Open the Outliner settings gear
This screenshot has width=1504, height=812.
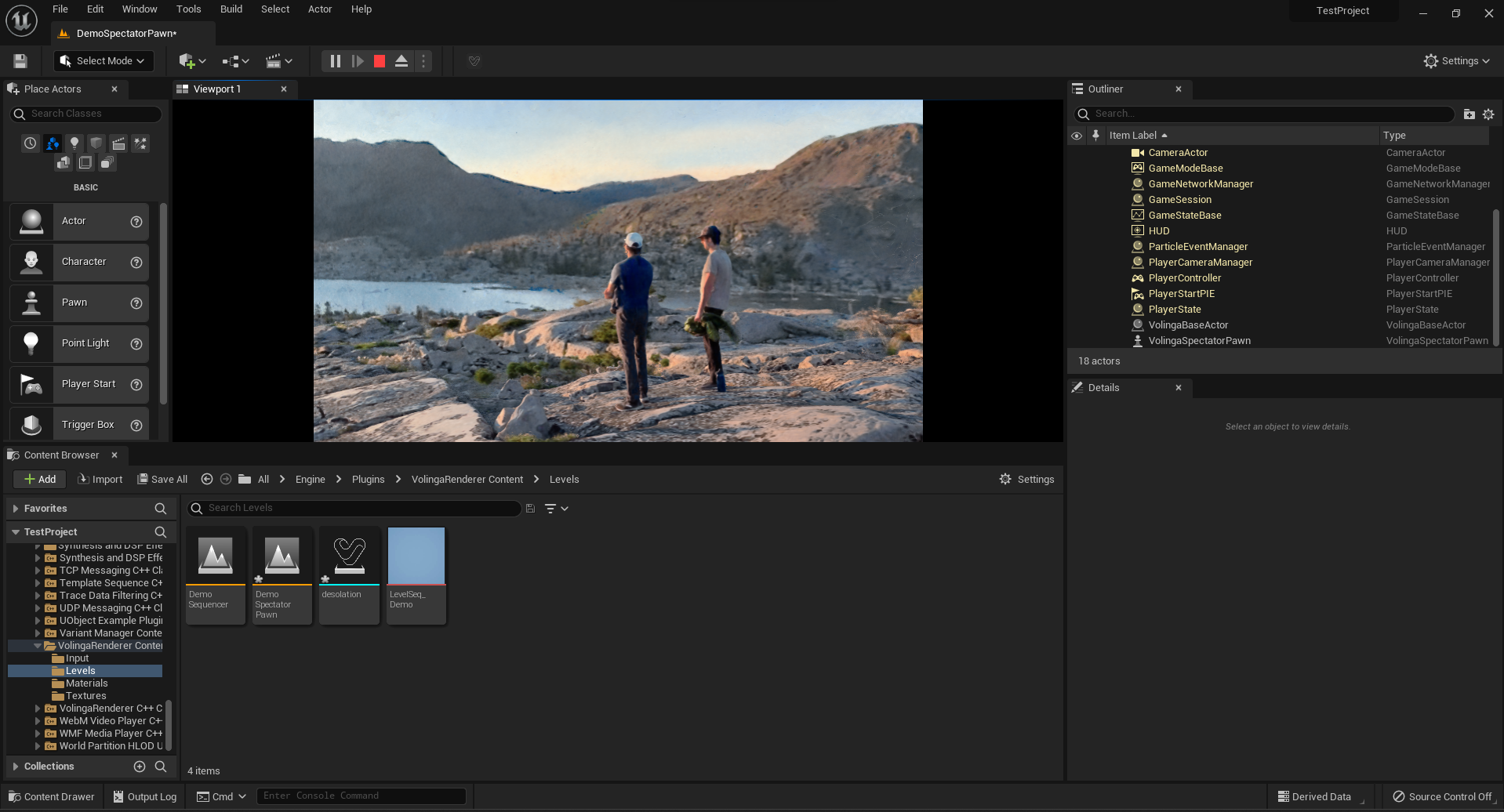(x=1488, y=114)
